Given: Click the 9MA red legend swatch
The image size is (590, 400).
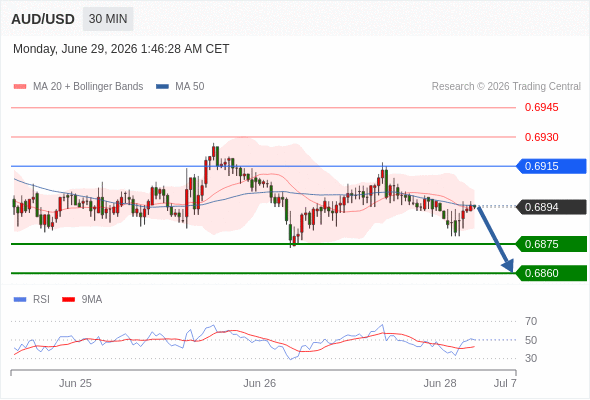Looking at the screenshot, I should [68, 300].
